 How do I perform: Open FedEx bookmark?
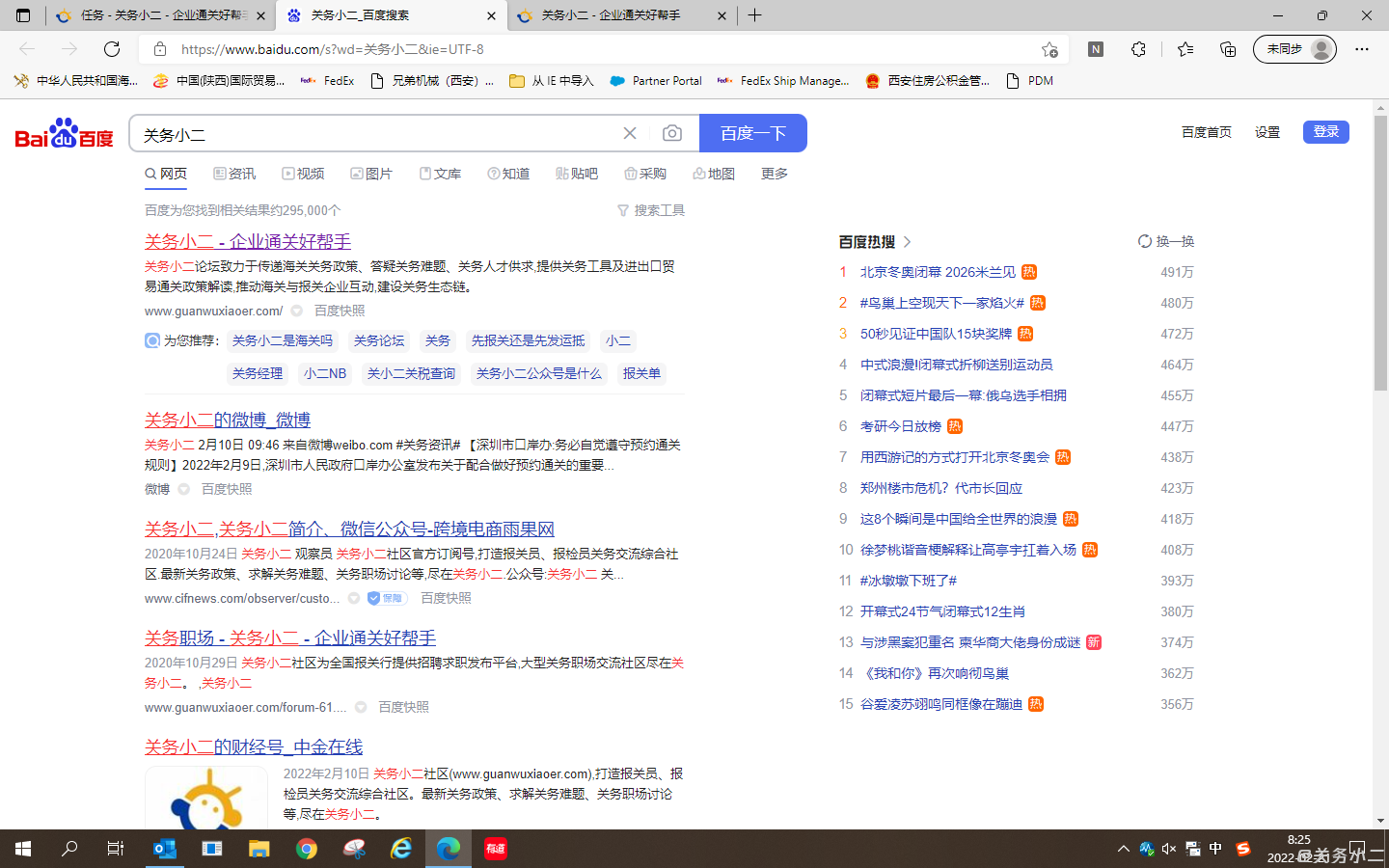tap(327, 81)
